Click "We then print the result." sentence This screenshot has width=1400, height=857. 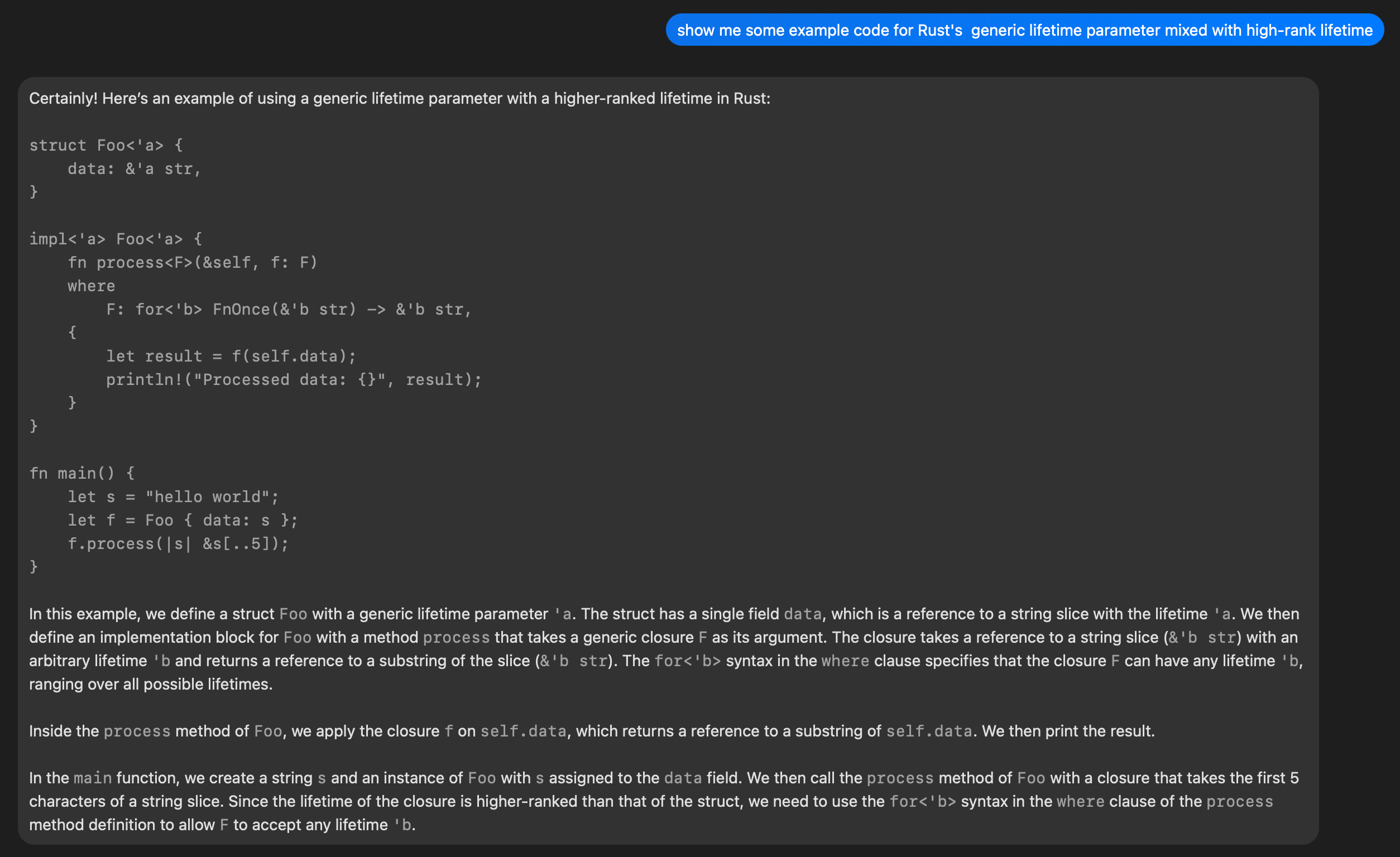coord(1068,731)
